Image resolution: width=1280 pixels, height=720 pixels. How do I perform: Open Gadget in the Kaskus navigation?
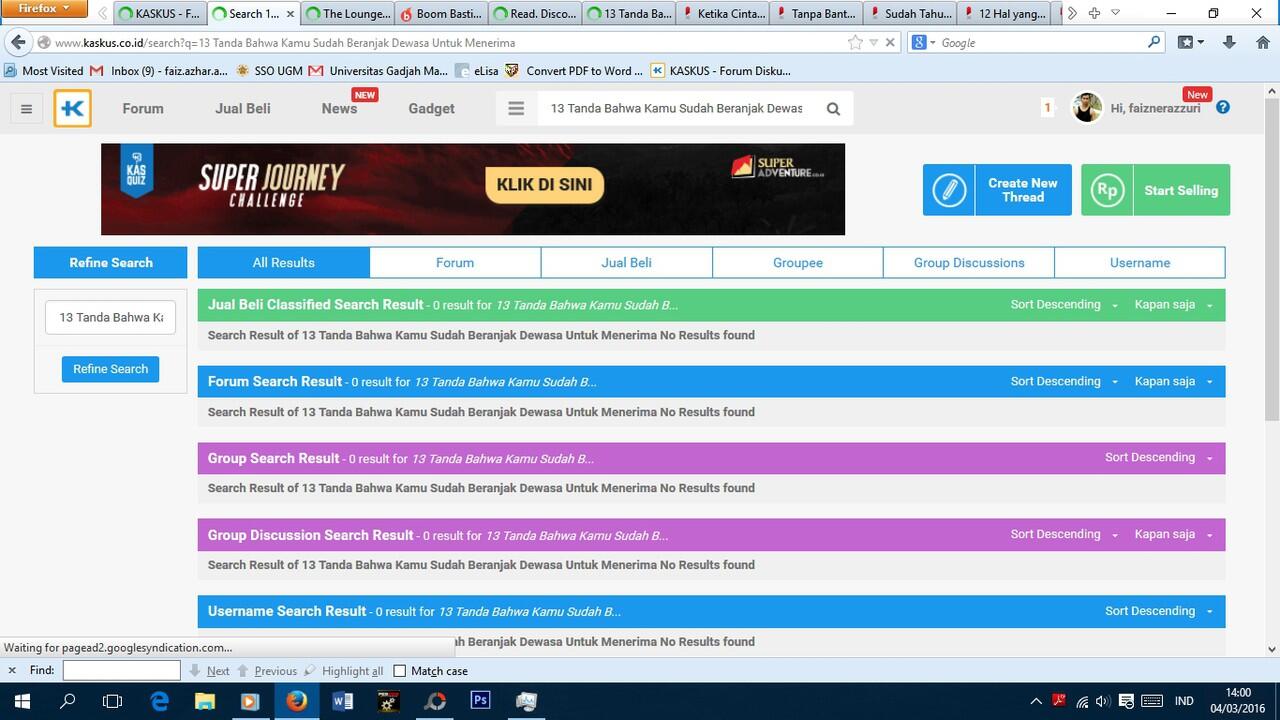click(431, 109)
